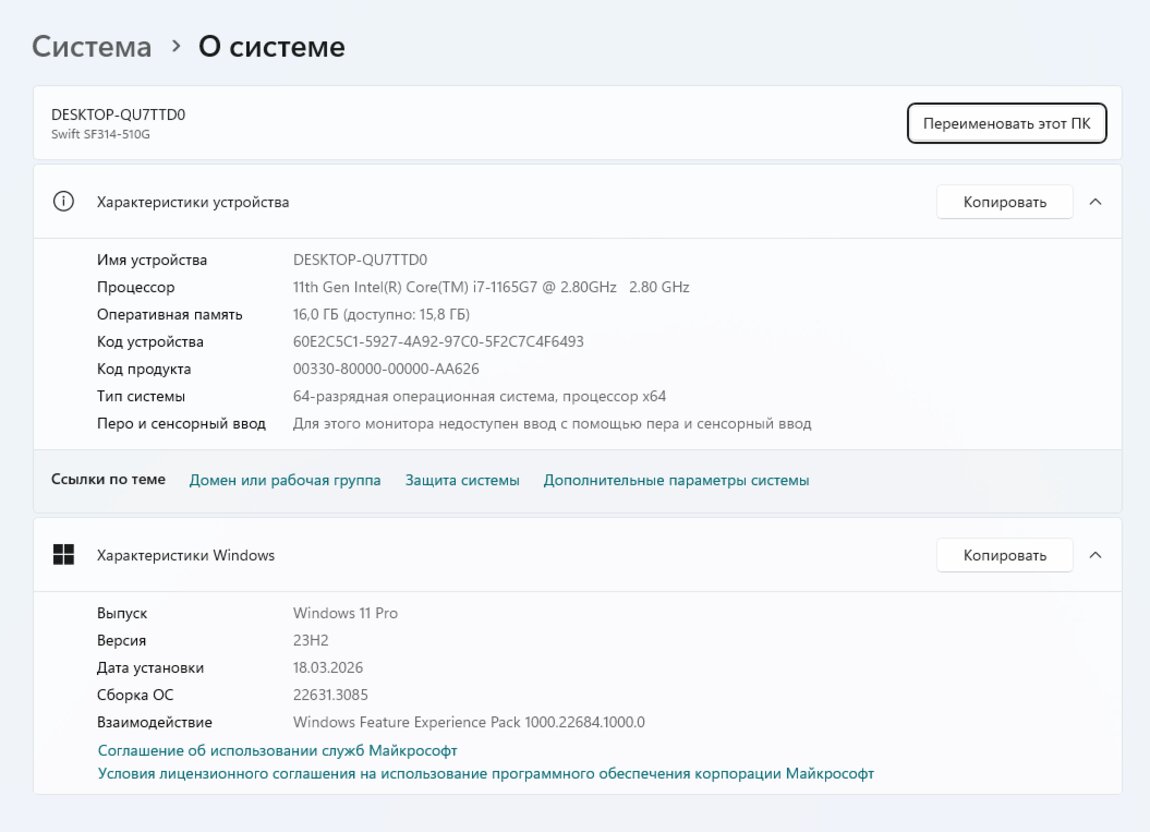The width and height of the screenshot is (1150, 832).
Task: Open the Домен или рабочая группа link
Action: [285, 480]
